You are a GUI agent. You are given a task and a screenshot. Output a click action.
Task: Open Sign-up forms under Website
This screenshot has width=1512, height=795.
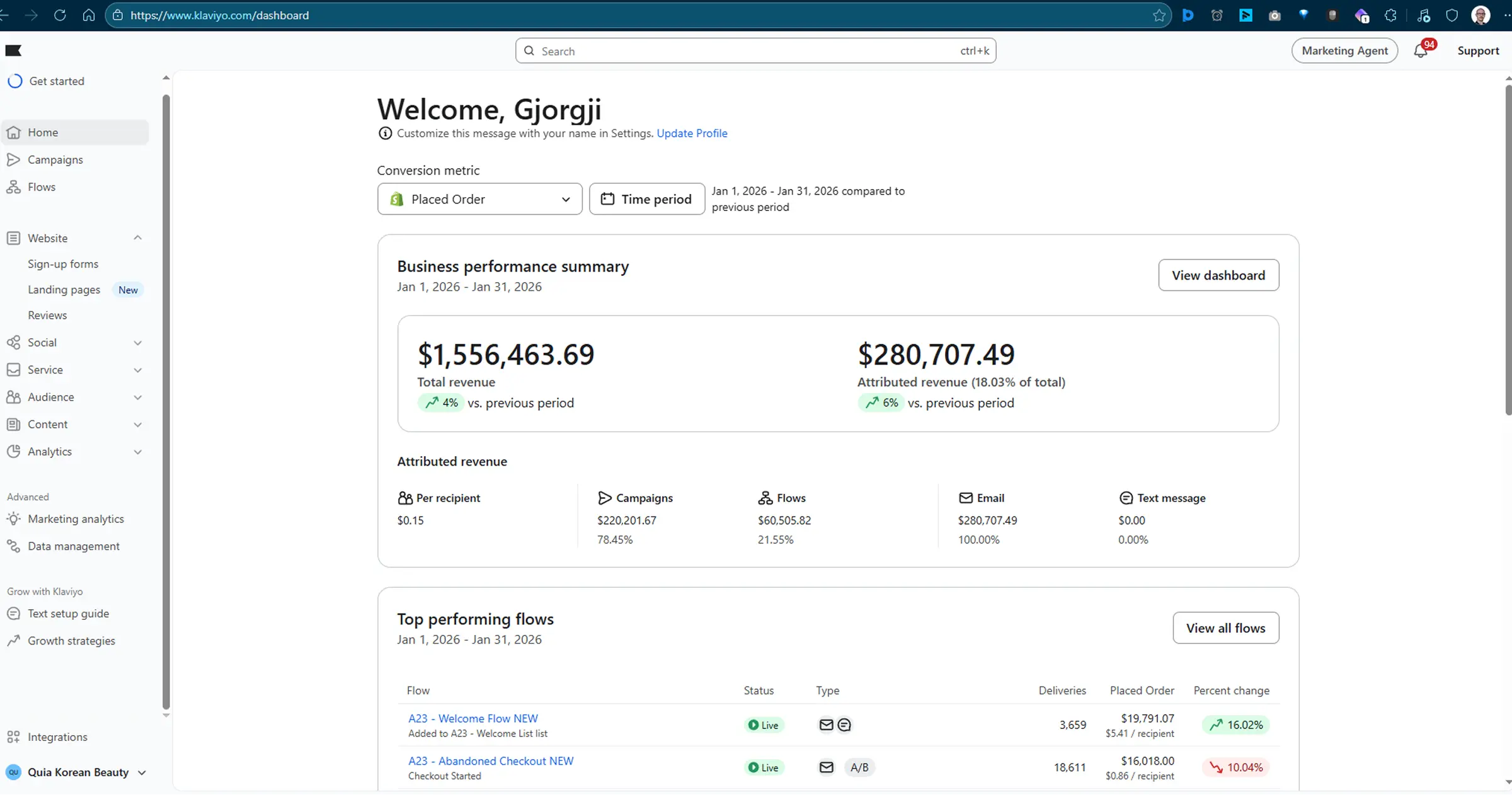tap(63, 264)
